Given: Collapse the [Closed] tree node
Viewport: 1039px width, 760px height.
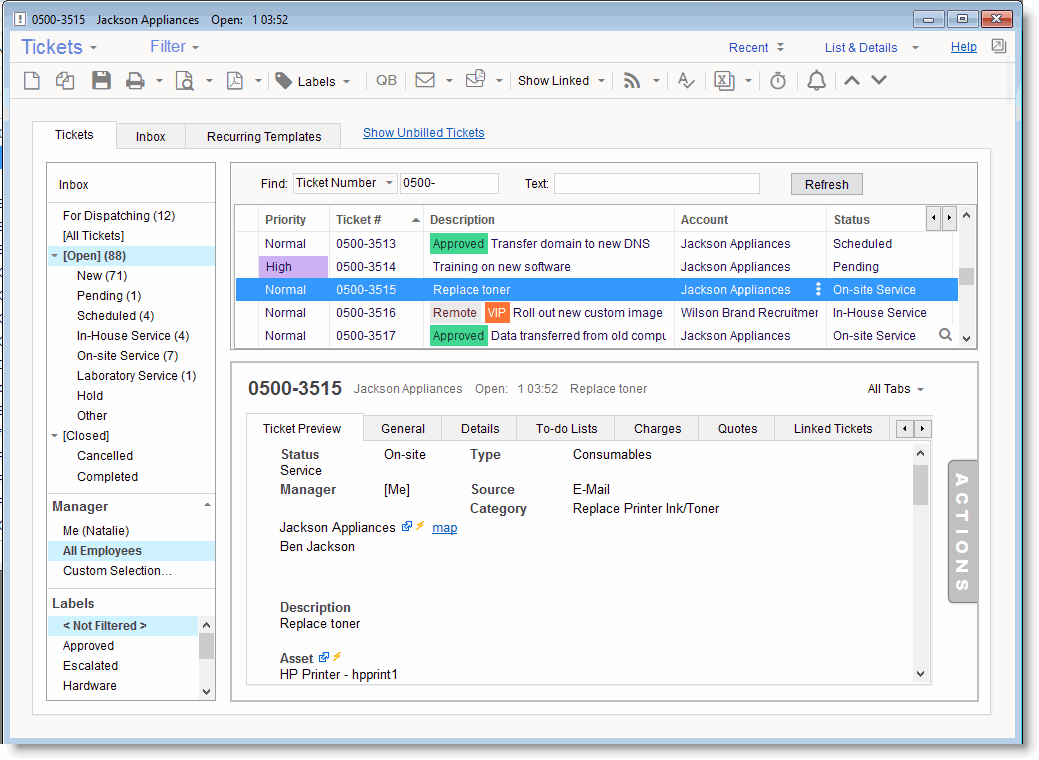Looking at the screenshot, I should [x=54, y=436].
